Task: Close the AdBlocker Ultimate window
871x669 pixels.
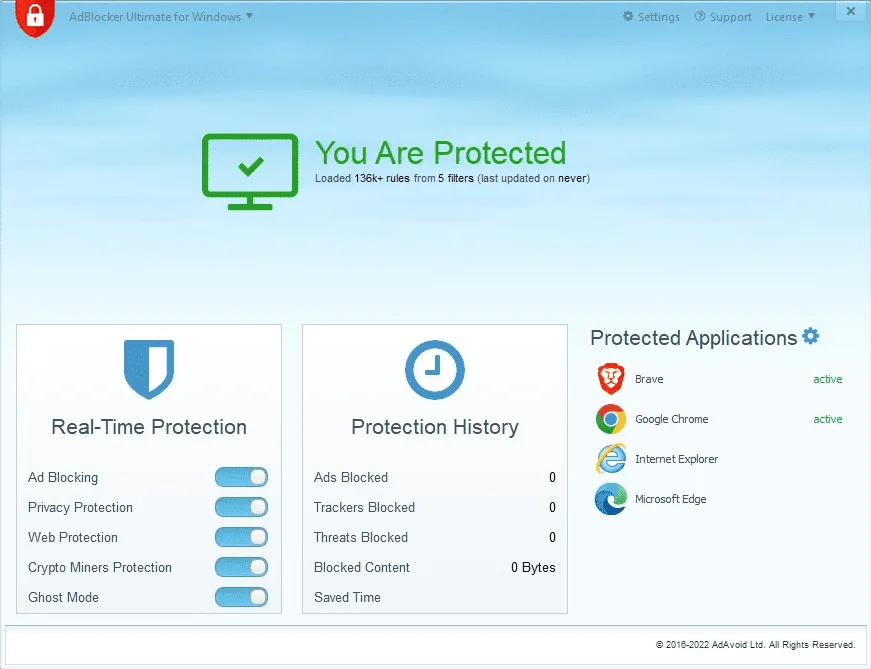Action: (x=850, y=11)
